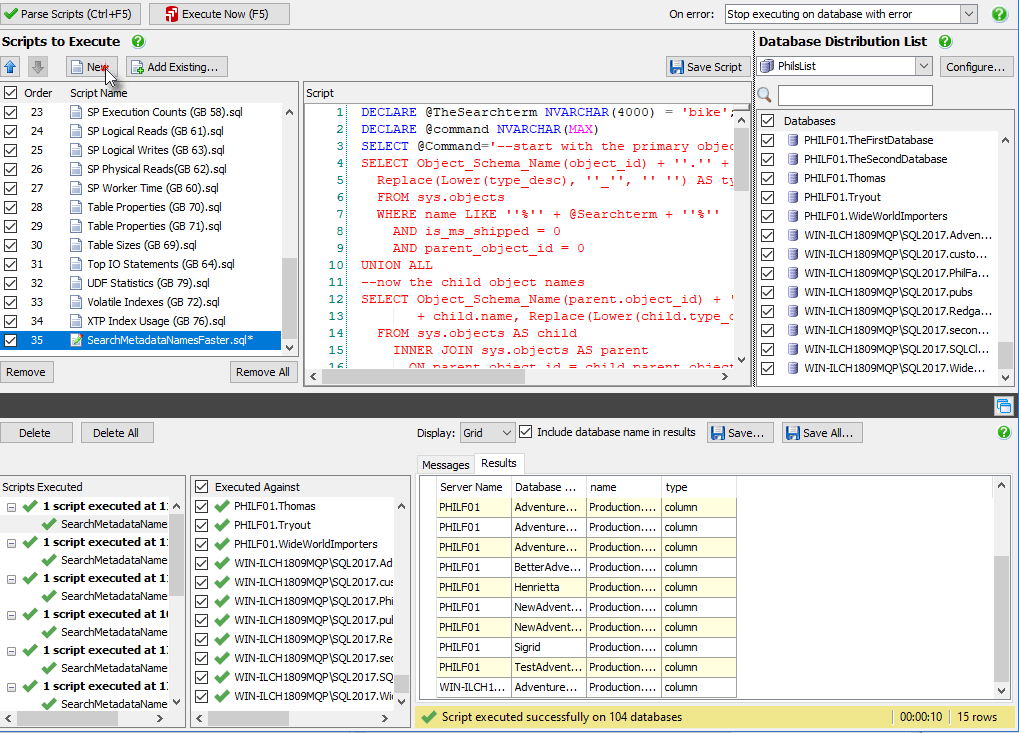1019x733 pixels.
Task: Click the database search input field
Action: [x=855, y=96]
